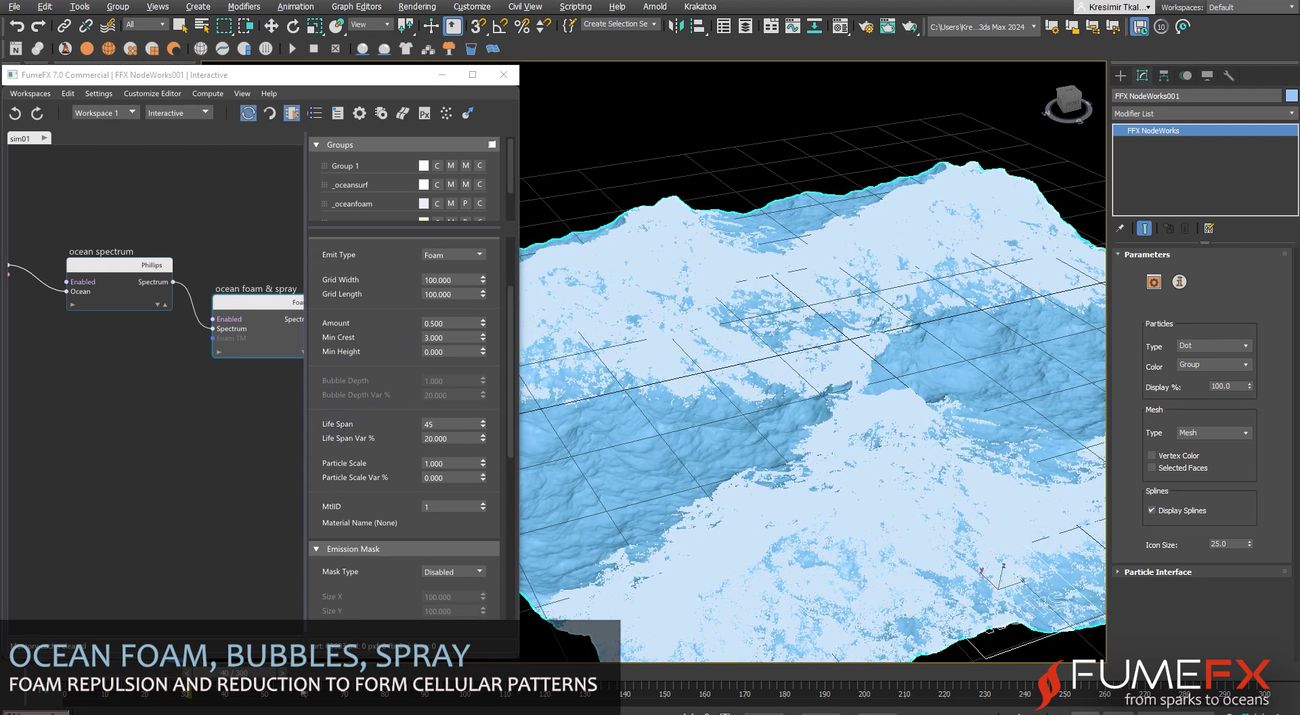Activate the Select and Scale tool
This screenshot has width=1300, height=715.
315,26
